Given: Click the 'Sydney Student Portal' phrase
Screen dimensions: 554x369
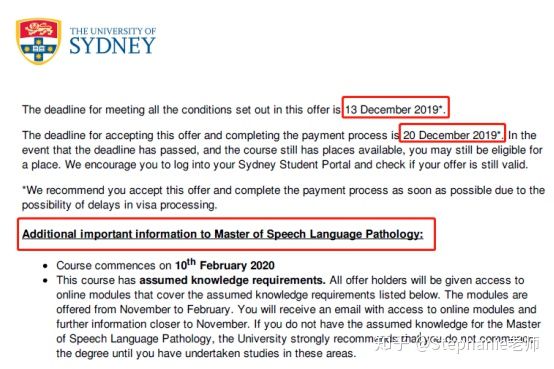Looking at the screenshot, I should point(294,165).
